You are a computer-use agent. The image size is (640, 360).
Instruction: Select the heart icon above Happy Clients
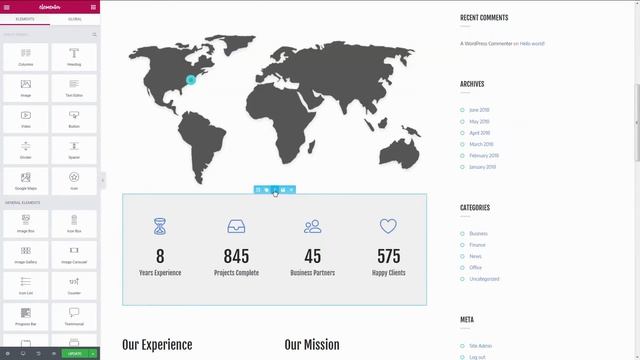388,226
